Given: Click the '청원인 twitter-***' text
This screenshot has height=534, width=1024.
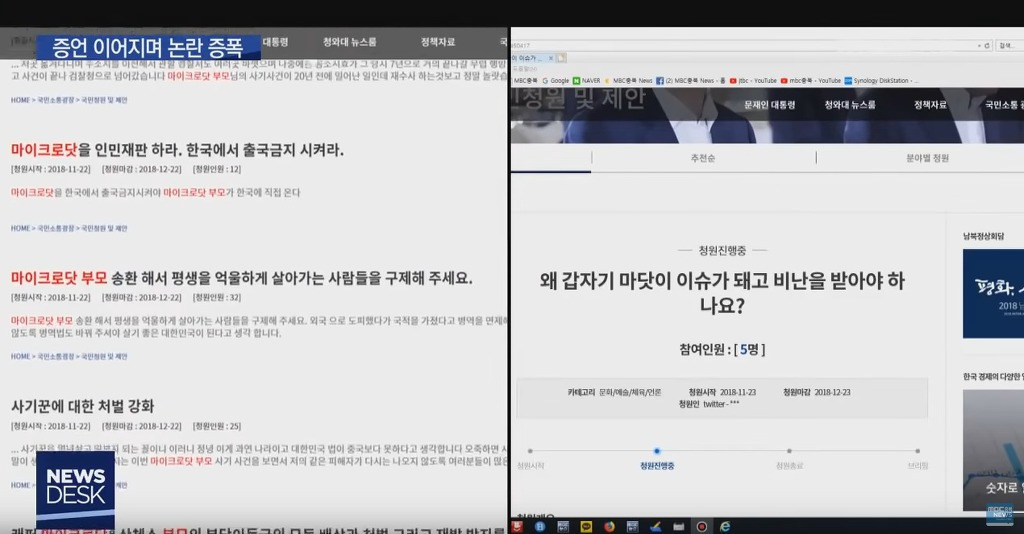Looking at the screenshot, I should tap(709, 404).
